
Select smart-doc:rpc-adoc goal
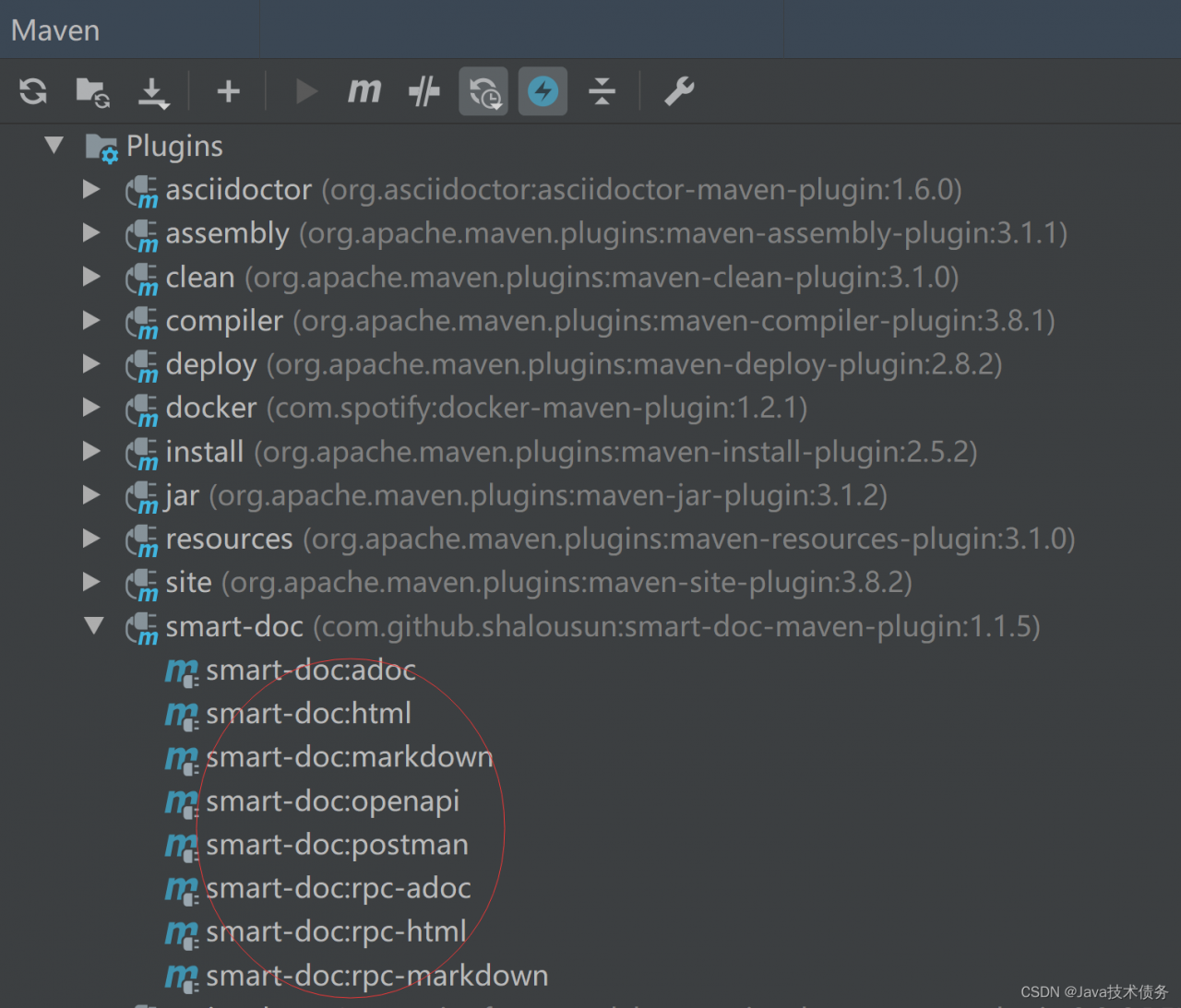(x=590, y=887)
